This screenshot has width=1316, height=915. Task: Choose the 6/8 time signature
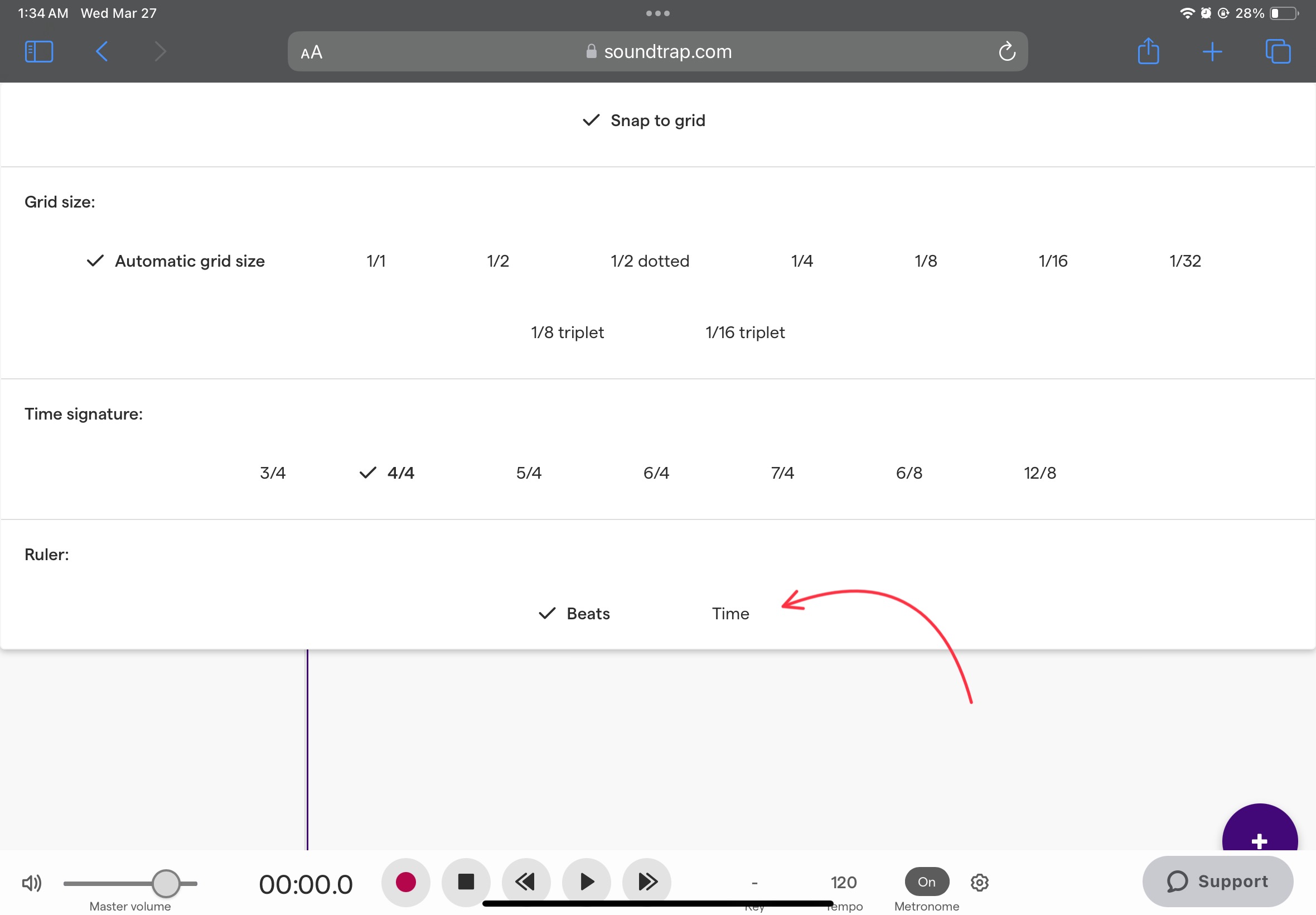[x=908, y=473]
